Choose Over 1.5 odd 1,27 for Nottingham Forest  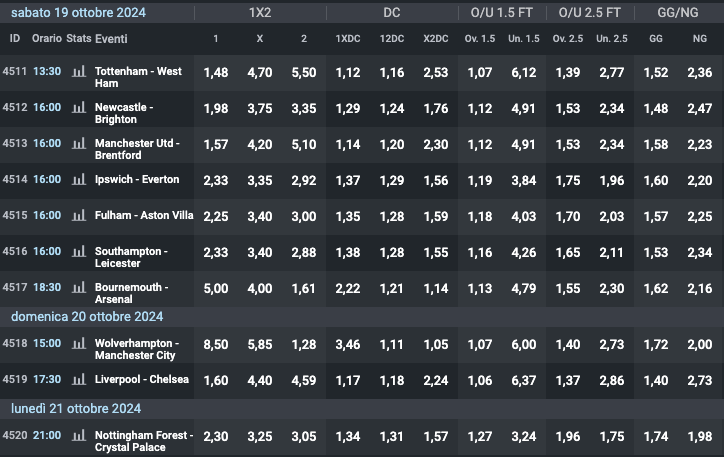(480, 436)
